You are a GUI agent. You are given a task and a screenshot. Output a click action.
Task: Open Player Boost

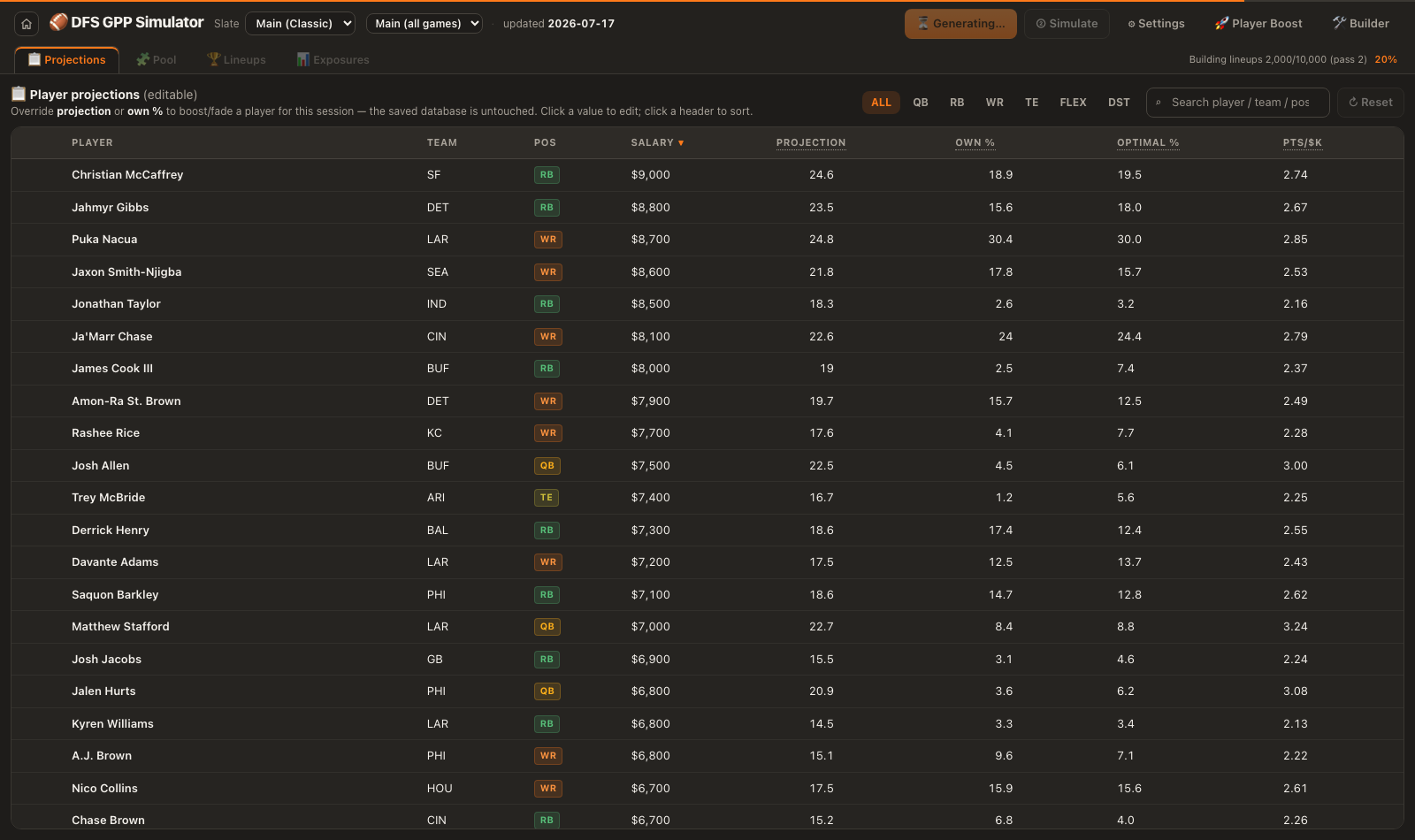tap(1258, 24)
